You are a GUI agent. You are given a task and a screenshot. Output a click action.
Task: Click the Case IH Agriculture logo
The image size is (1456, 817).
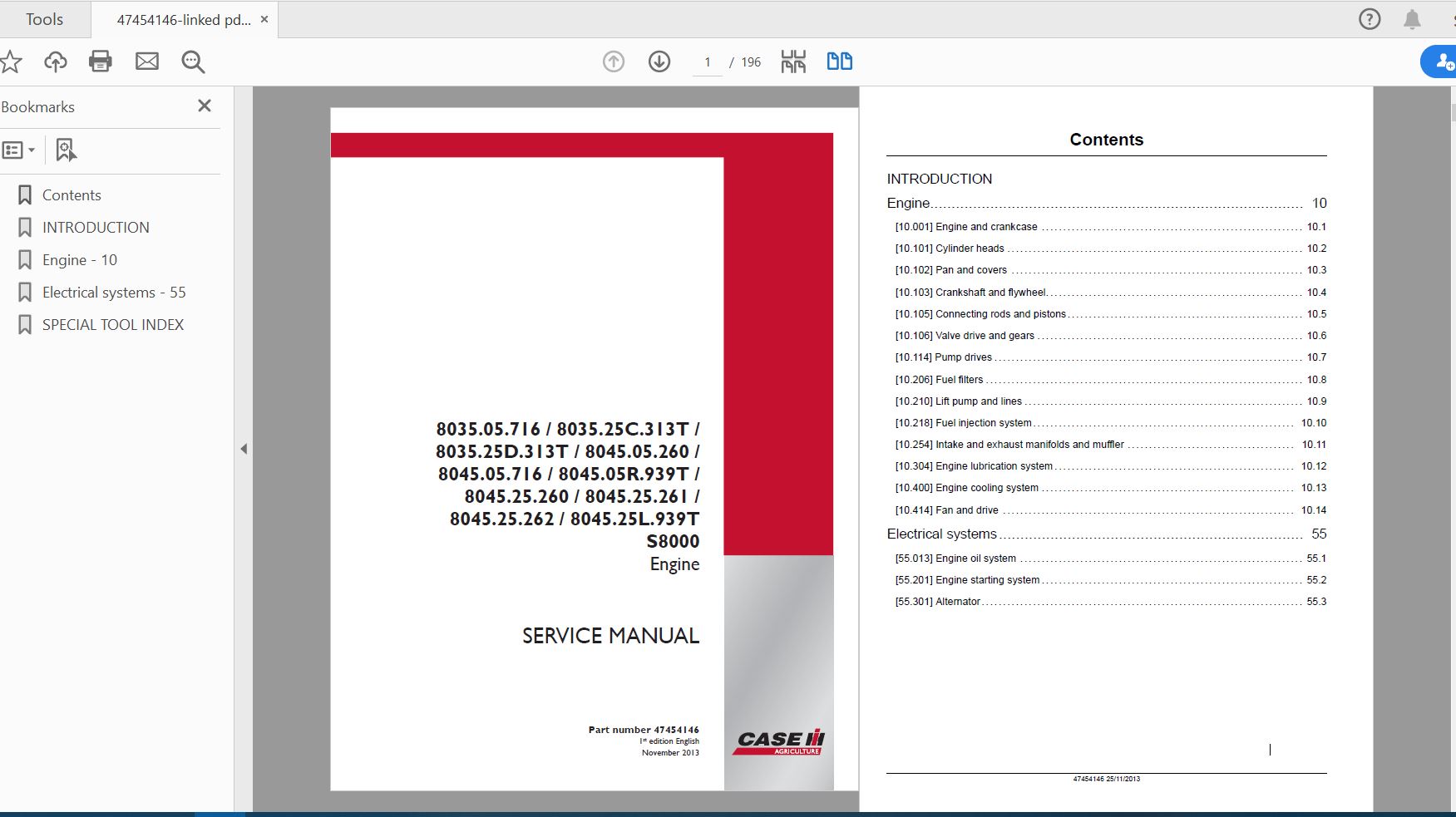click(x=779, y=742)
